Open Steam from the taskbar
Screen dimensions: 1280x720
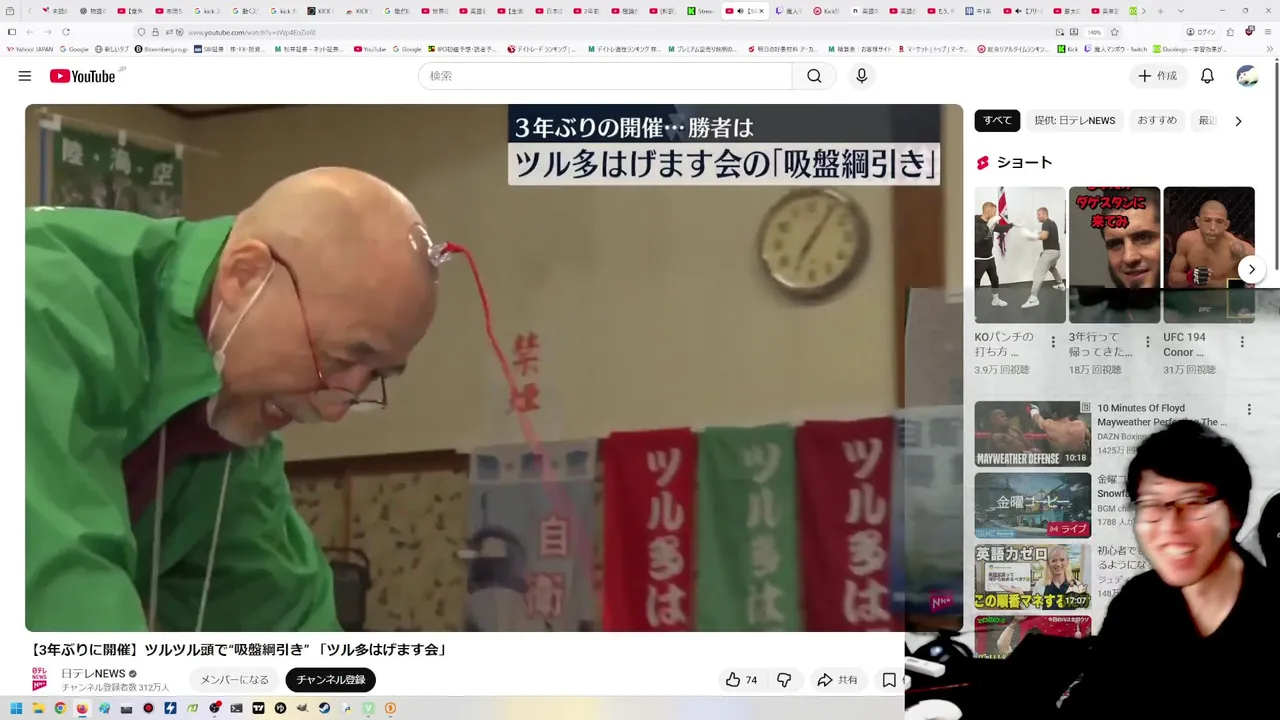(x=324, y=708)
